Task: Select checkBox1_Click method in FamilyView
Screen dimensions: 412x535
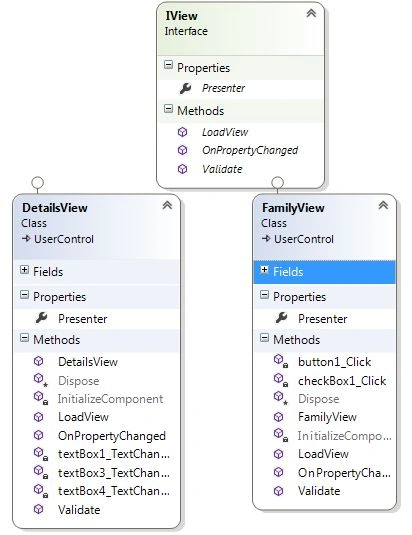Action: pos(342,381)
